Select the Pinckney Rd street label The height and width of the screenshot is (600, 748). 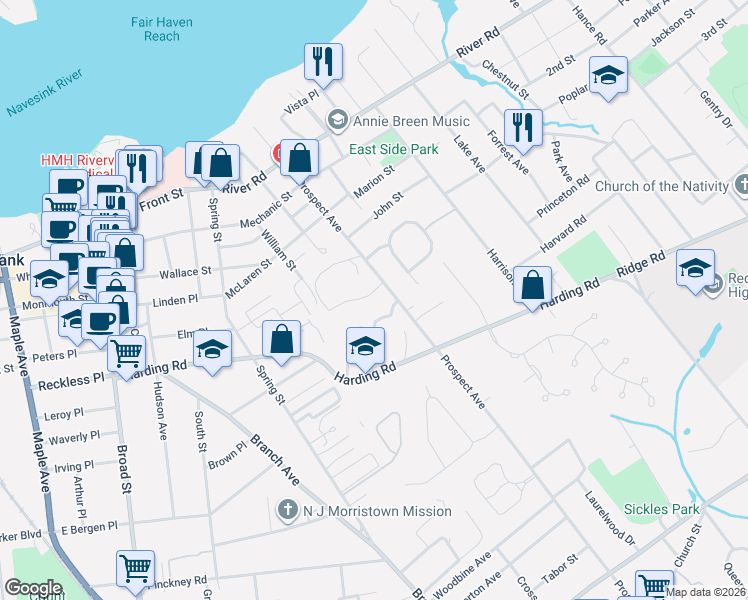[x=178, y=582]
